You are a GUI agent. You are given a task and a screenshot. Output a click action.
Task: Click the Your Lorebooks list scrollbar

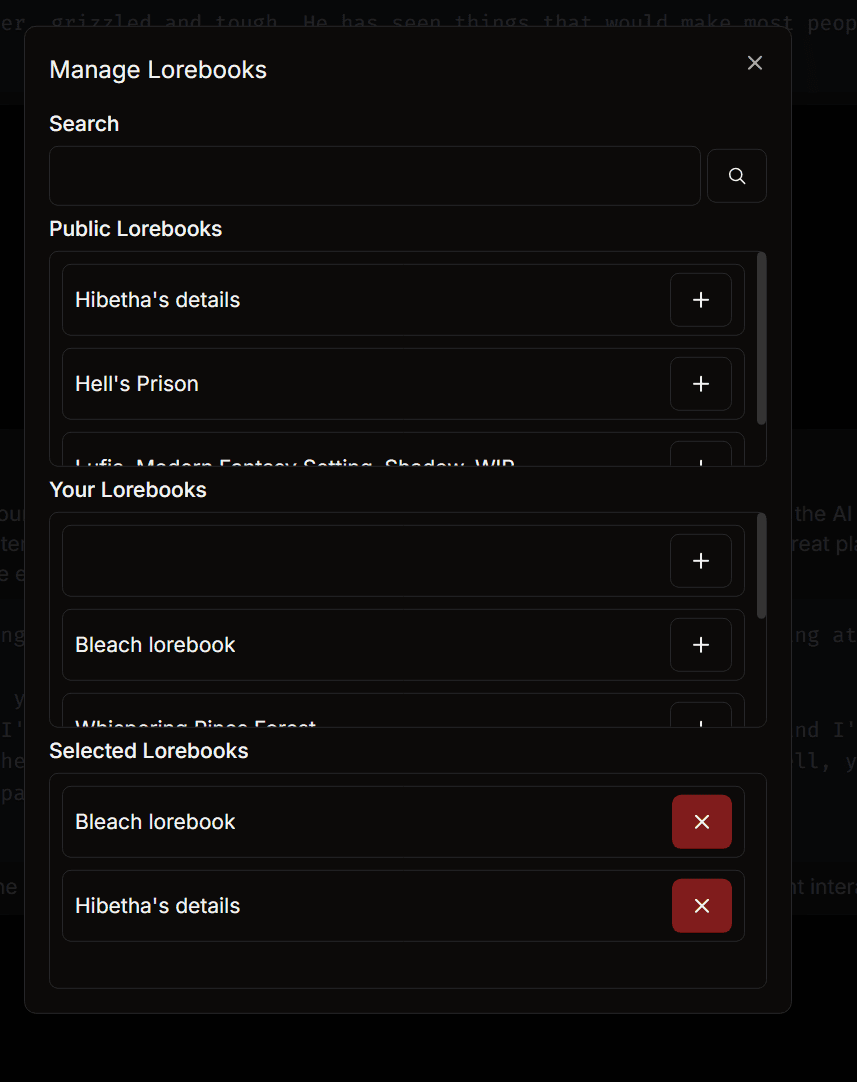pos(762,566)
